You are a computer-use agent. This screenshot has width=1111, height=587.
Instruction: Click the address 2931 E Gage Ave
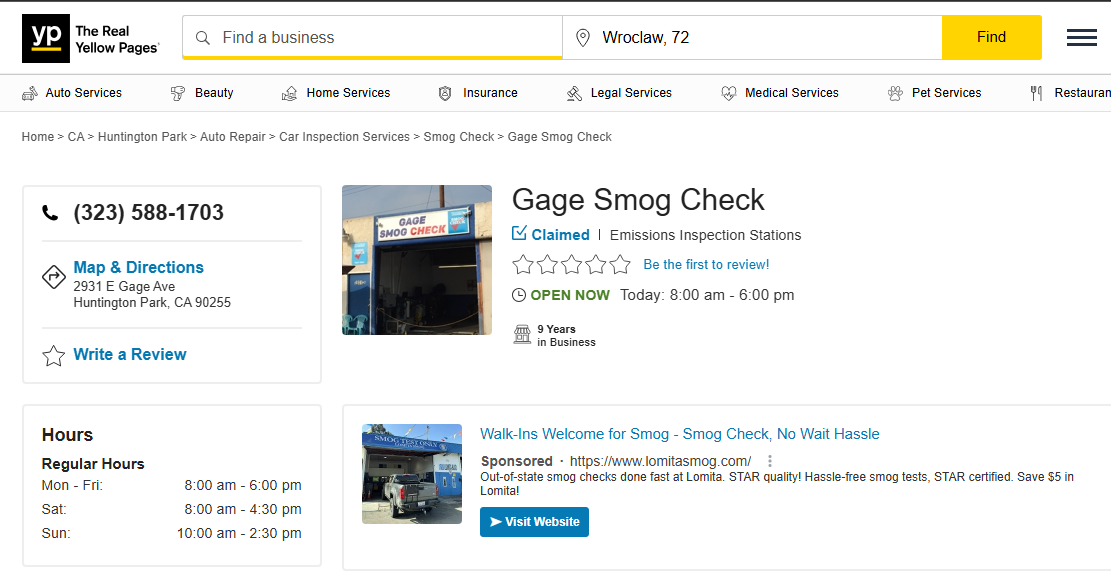click(x=124, y=286)
